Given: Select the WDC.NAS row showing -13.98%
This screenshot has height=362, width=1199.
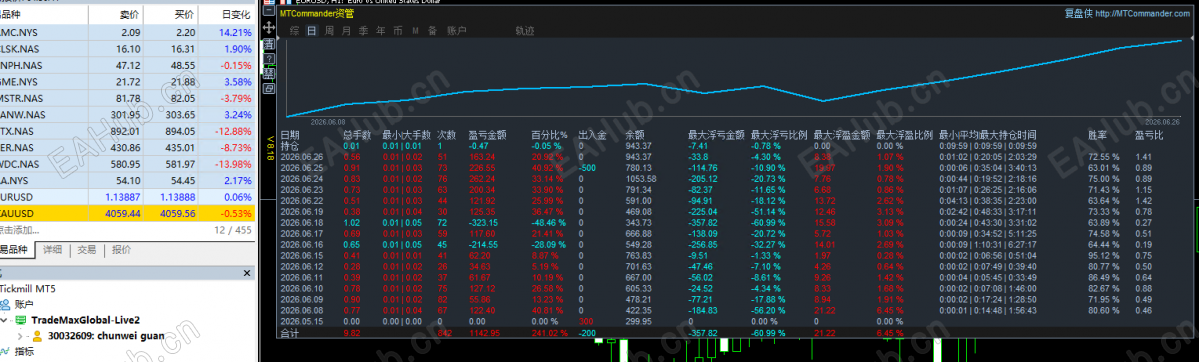Looking at the screenshot, I should tap(128, 164).
